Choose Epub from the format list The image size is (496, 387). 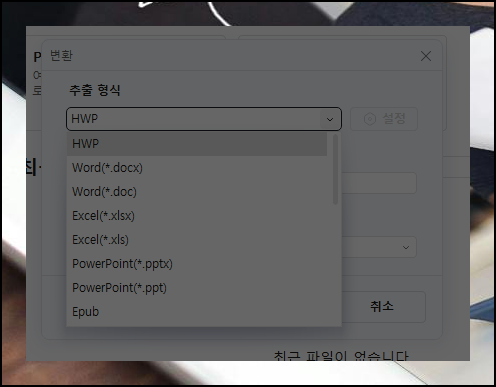[197, 312]
